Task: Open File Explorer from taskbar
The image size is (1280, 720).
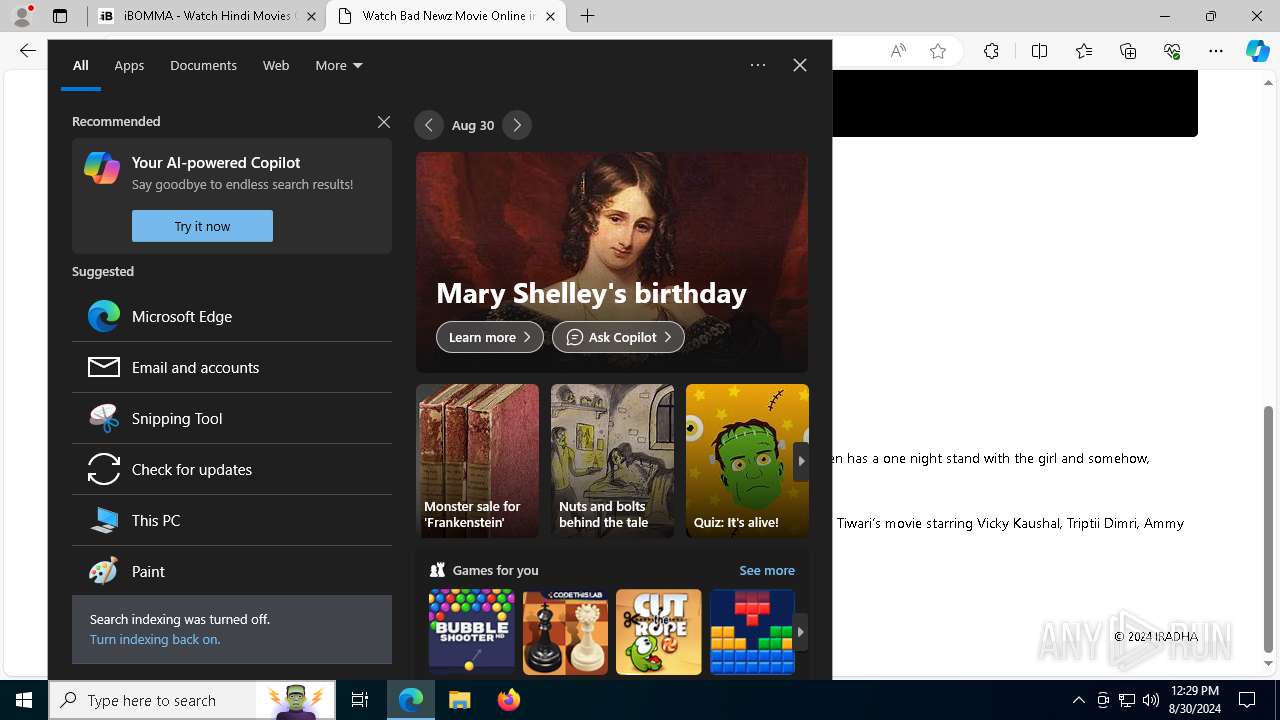Action: 460,700
